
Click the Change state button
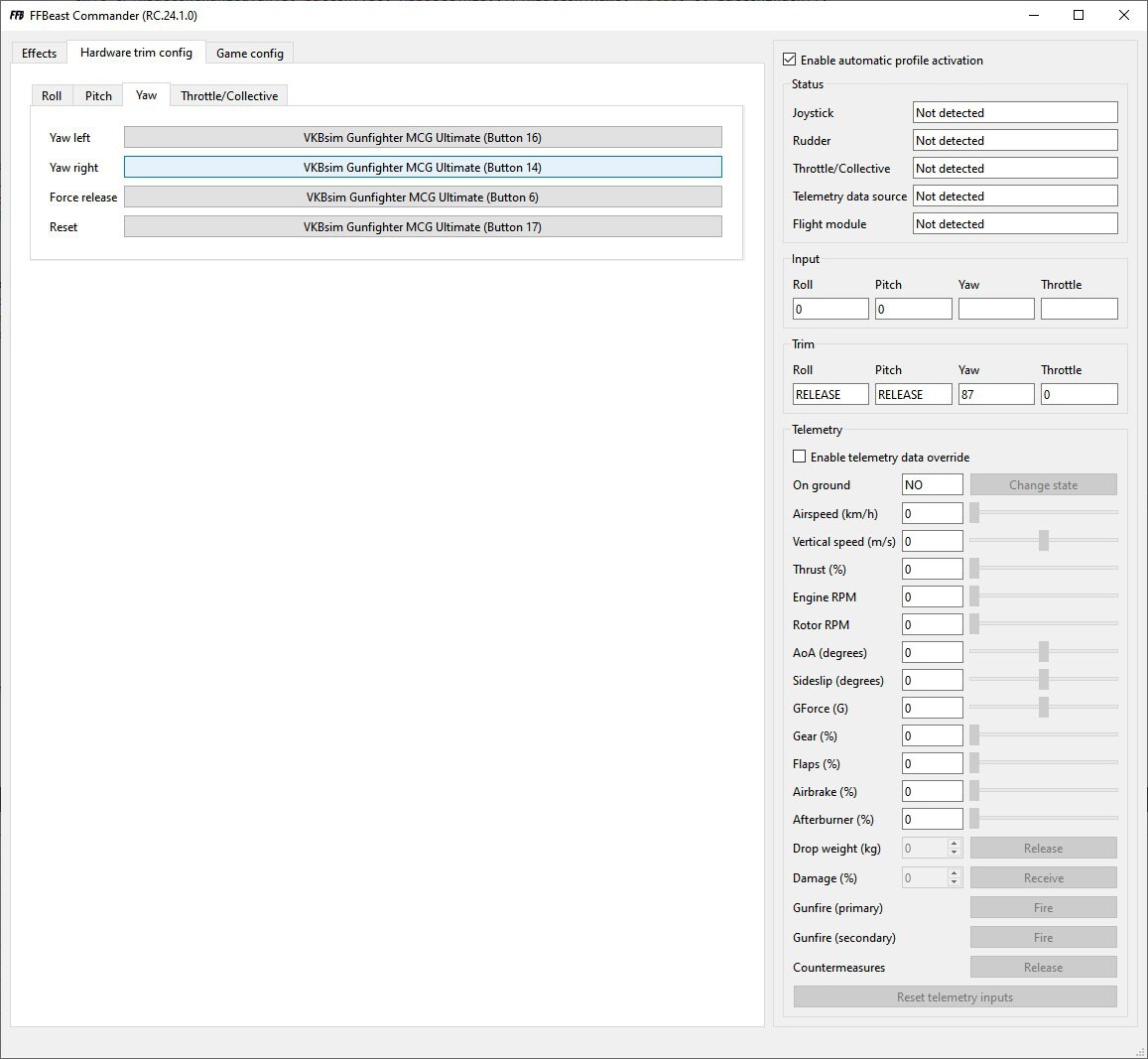[x=1043, y=484]
